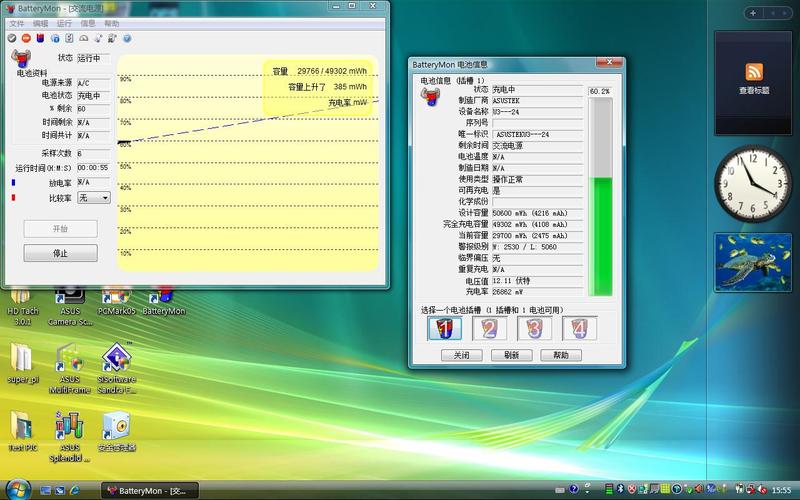
Task: Open the 运行 menu
Action: click(x=64, y=23)
